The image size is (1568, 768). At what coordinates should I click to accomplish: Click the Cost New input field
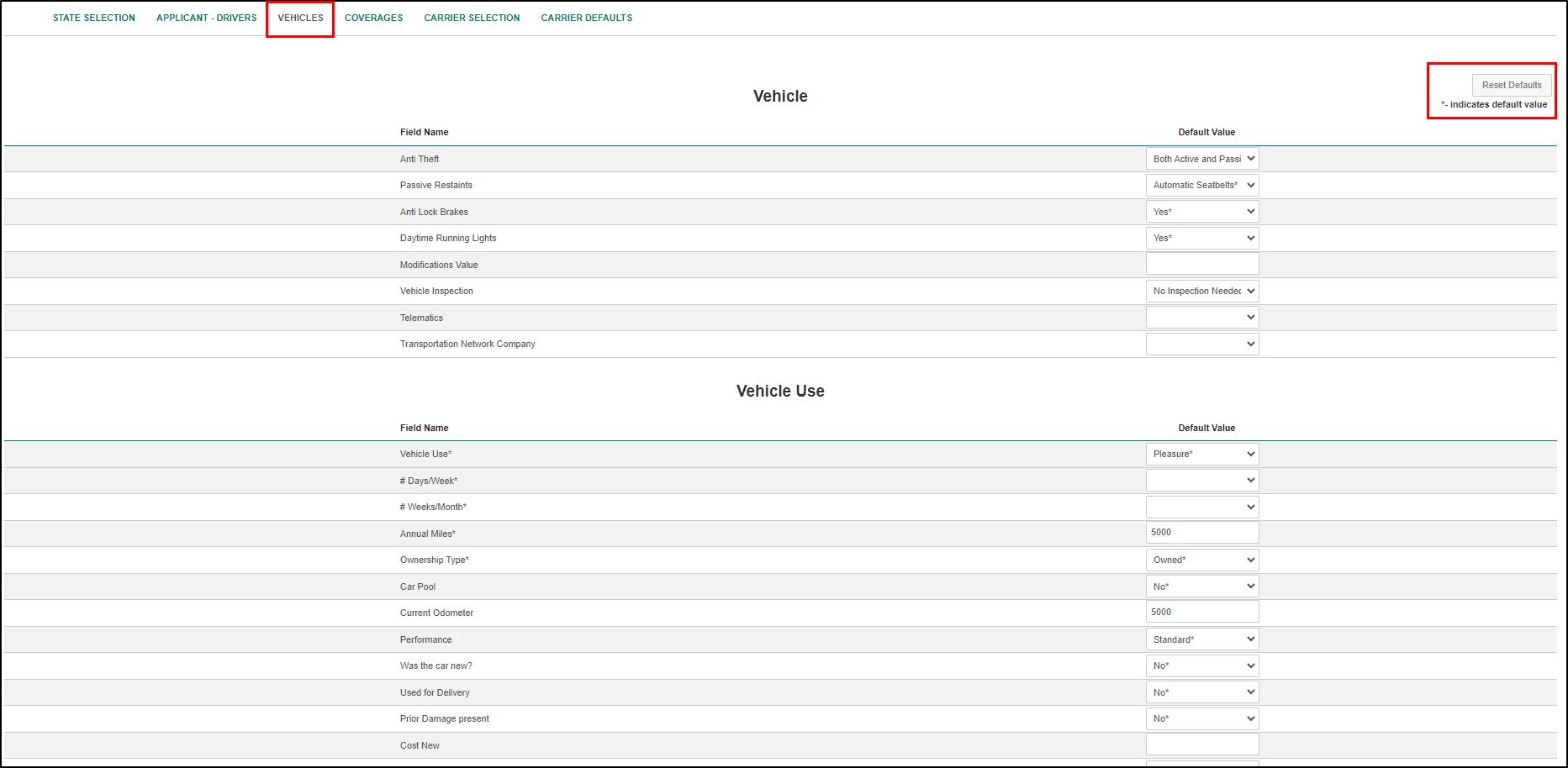1202,744
